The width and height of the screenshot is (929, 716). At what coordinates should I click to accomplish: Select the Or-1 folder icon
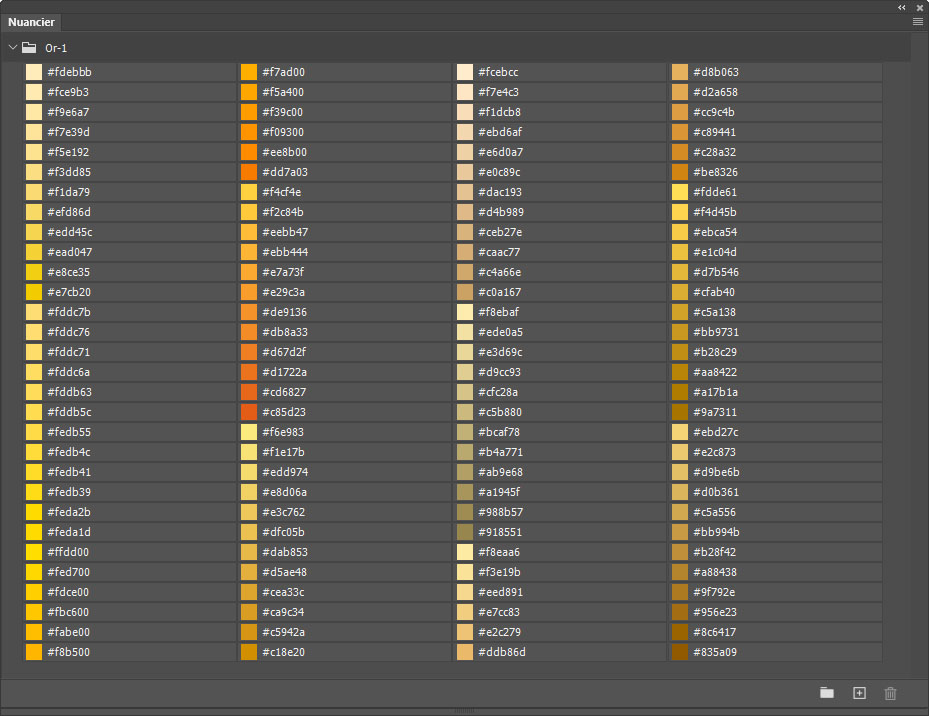tap(29, 47)
